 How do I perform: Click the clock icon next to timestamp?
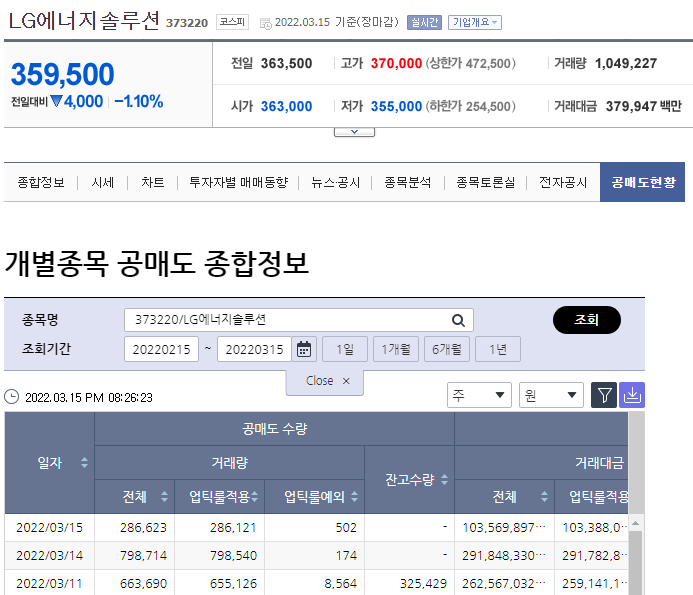(11, 397)
